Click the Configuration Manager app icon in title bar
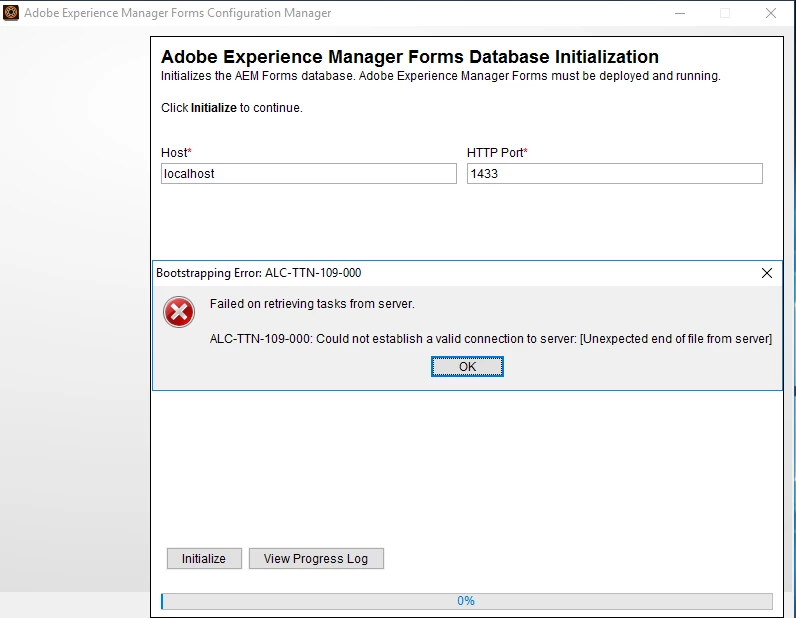This screenshot has height=618, width=796. tap(11, 13)
